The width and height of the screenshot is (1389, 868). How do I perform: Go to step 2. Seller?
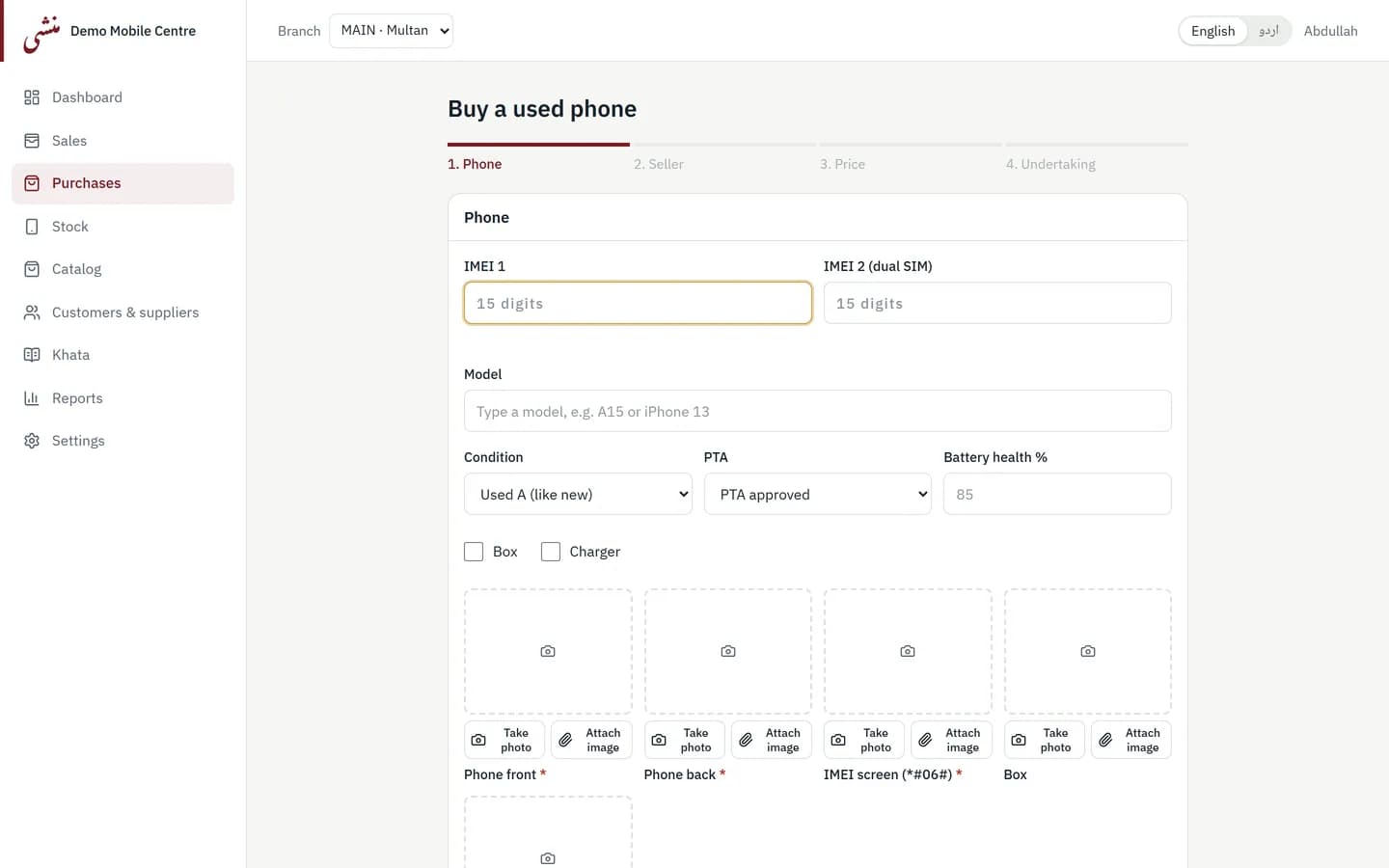click(659, 164)
